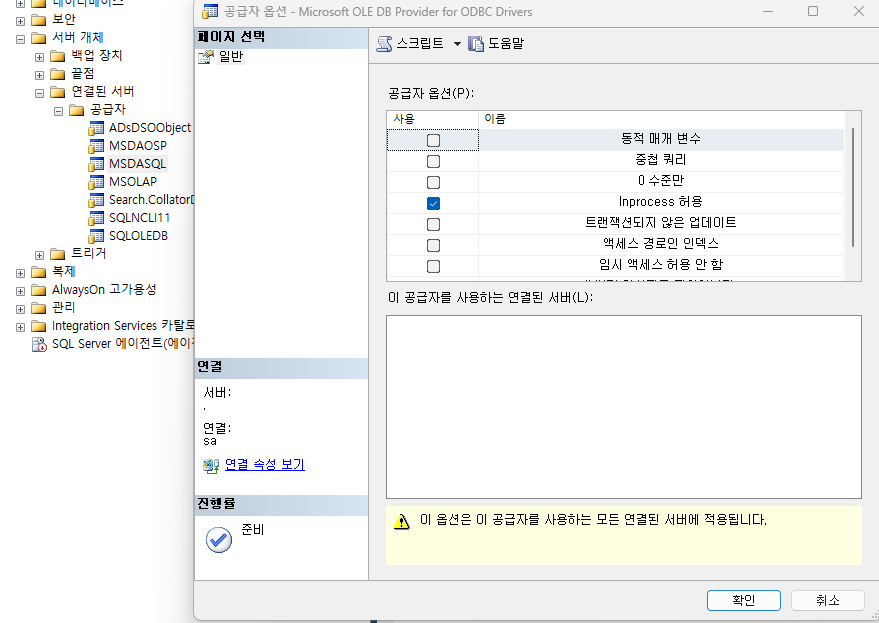Maximize the 공급자 옵션 dialog window
This screenshot has height=623, width=879.
(813, 11)
